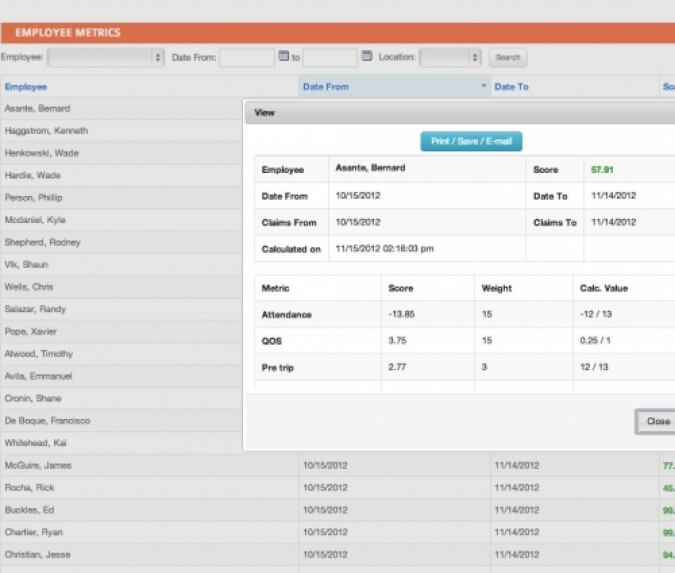Image resolution: width=675 pixels, height=573 pixels.
Task: Click the Search button
Action: [508, 57]
